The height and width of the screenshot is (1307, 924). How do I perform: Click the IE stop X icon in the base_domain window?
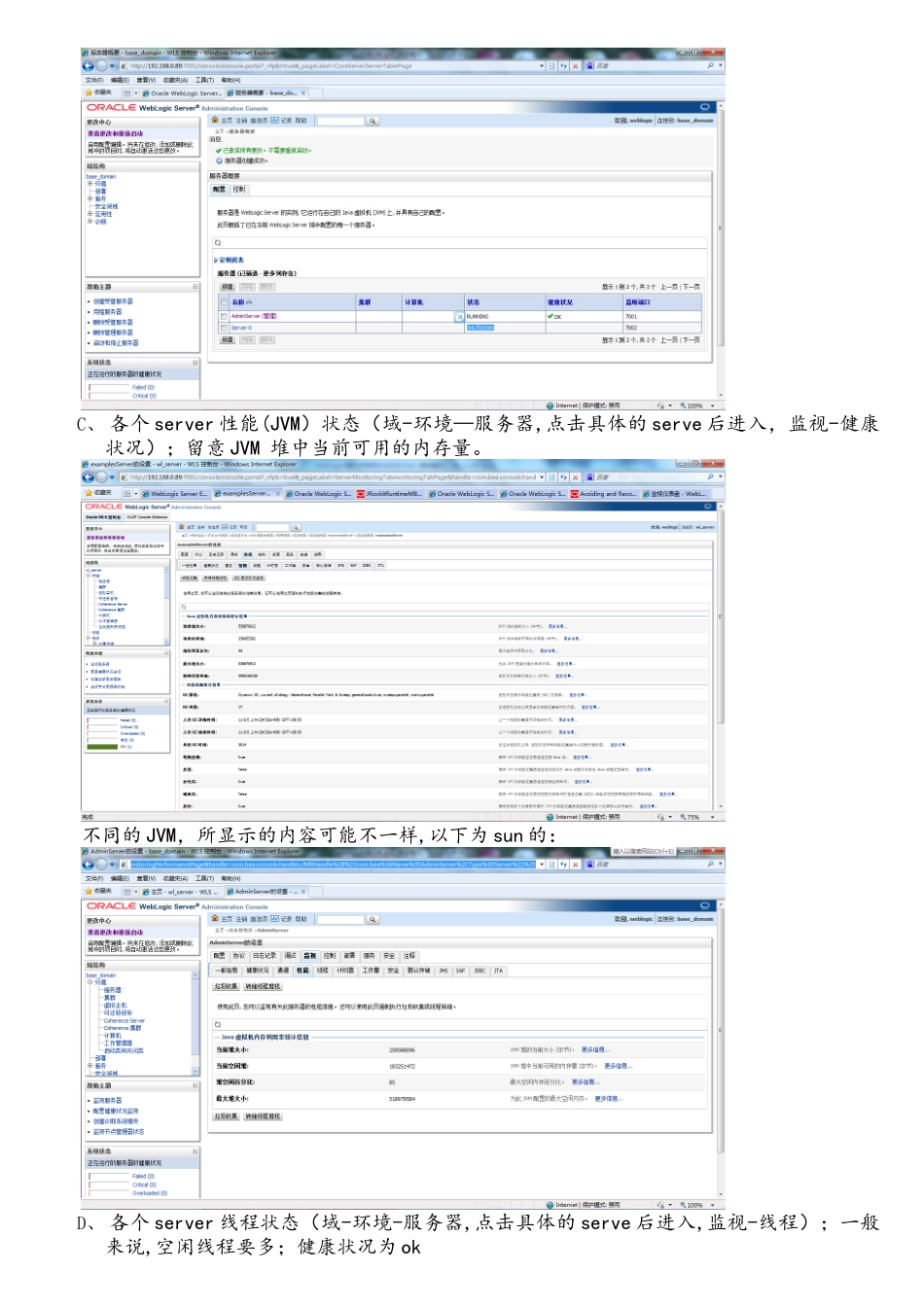coord(576,66)
